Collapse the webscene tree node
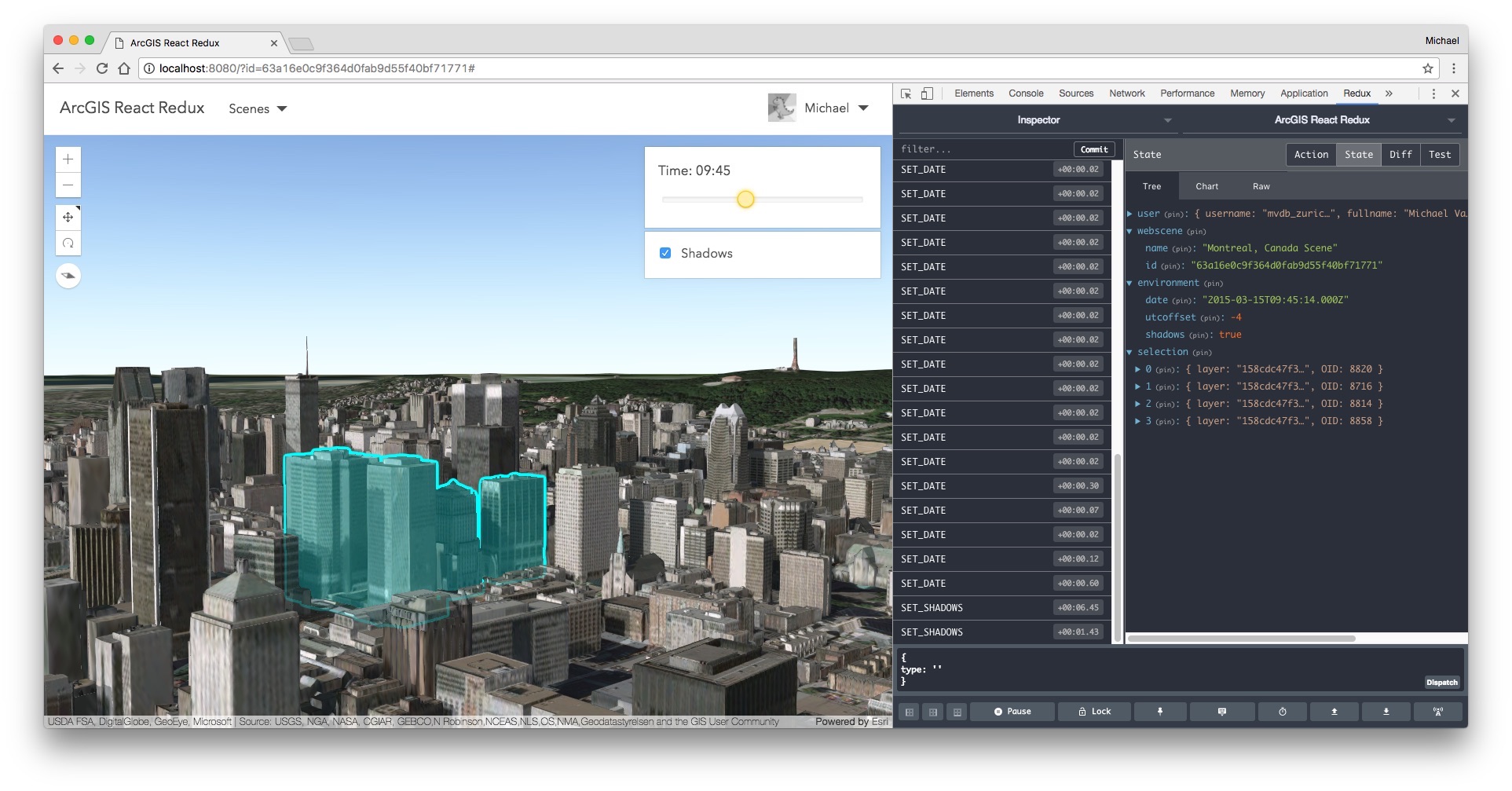1512x791 pixels. pos(1130,231)
